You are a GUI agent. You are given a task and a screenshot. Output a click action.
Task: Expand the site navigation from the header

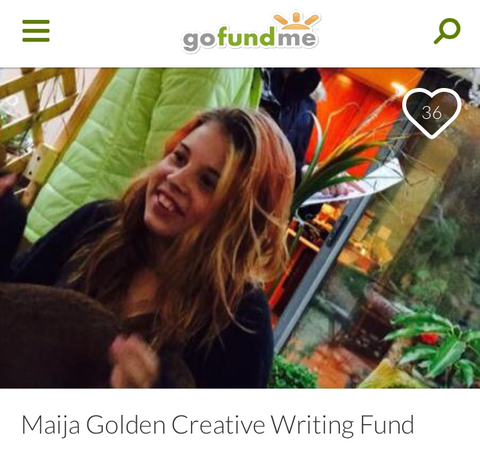click(36, 31)
